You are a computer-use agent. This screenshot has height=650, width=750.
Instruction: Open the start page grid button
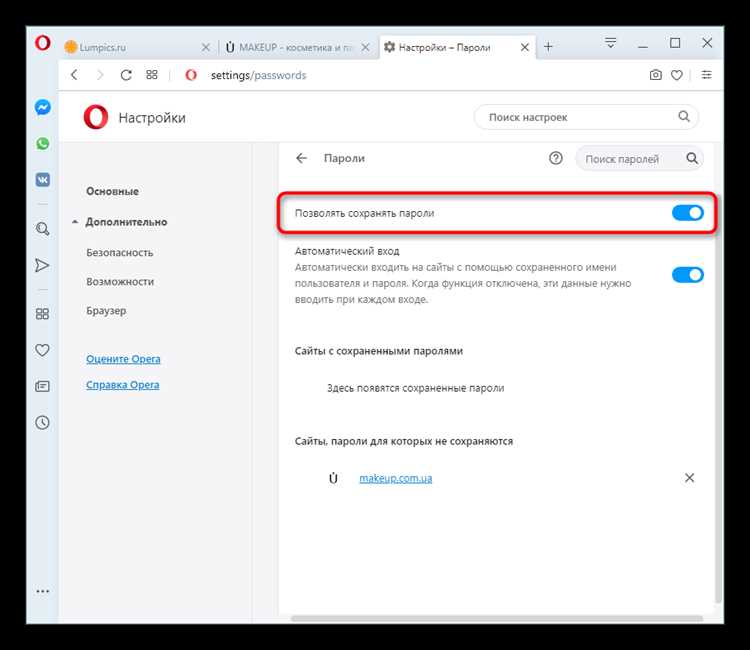click(x=152, y=75)
